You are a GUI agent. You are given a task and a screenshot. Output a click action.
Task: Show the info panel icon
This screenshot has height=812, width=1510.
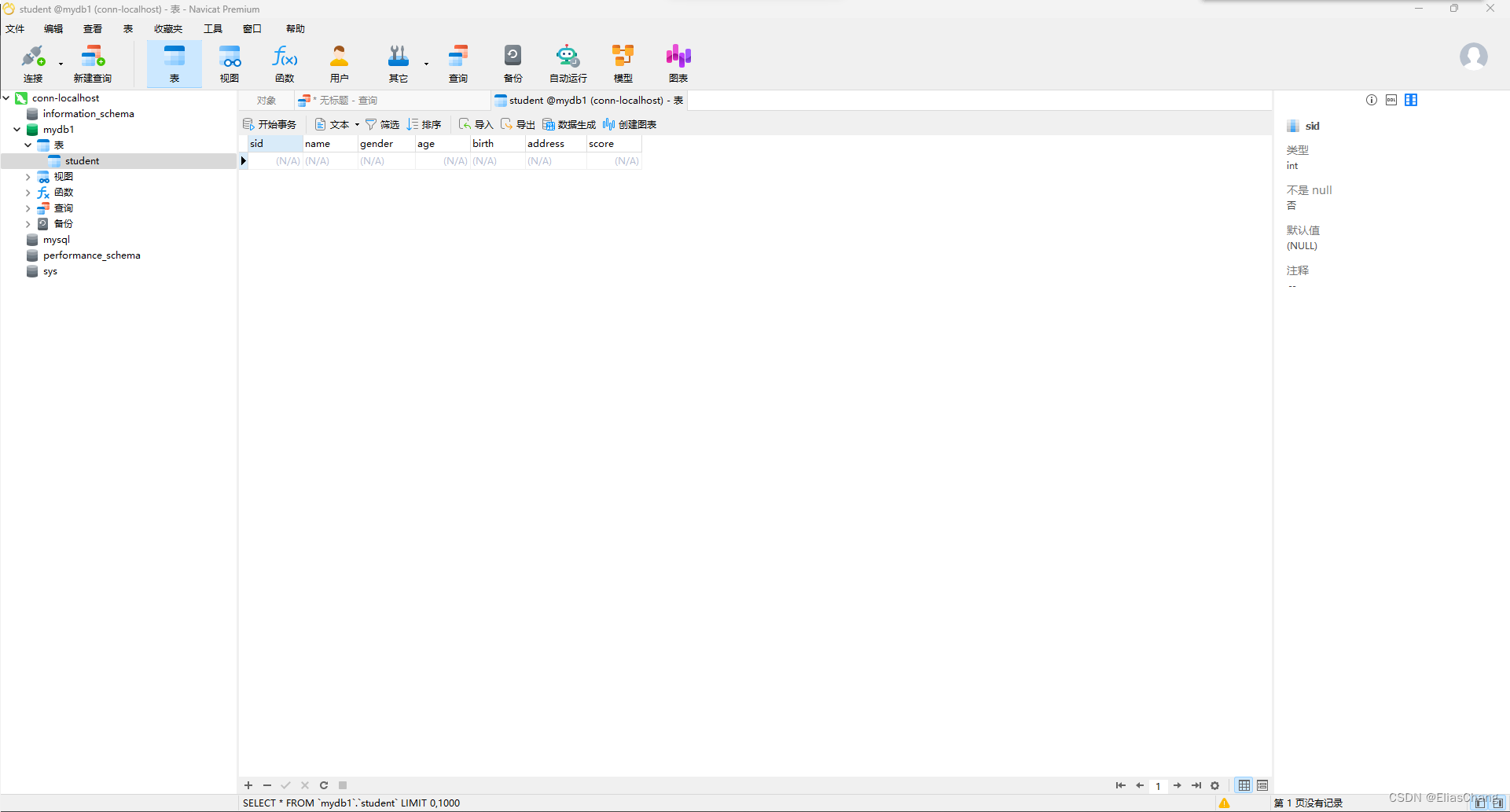click(x=1372, y=100)
